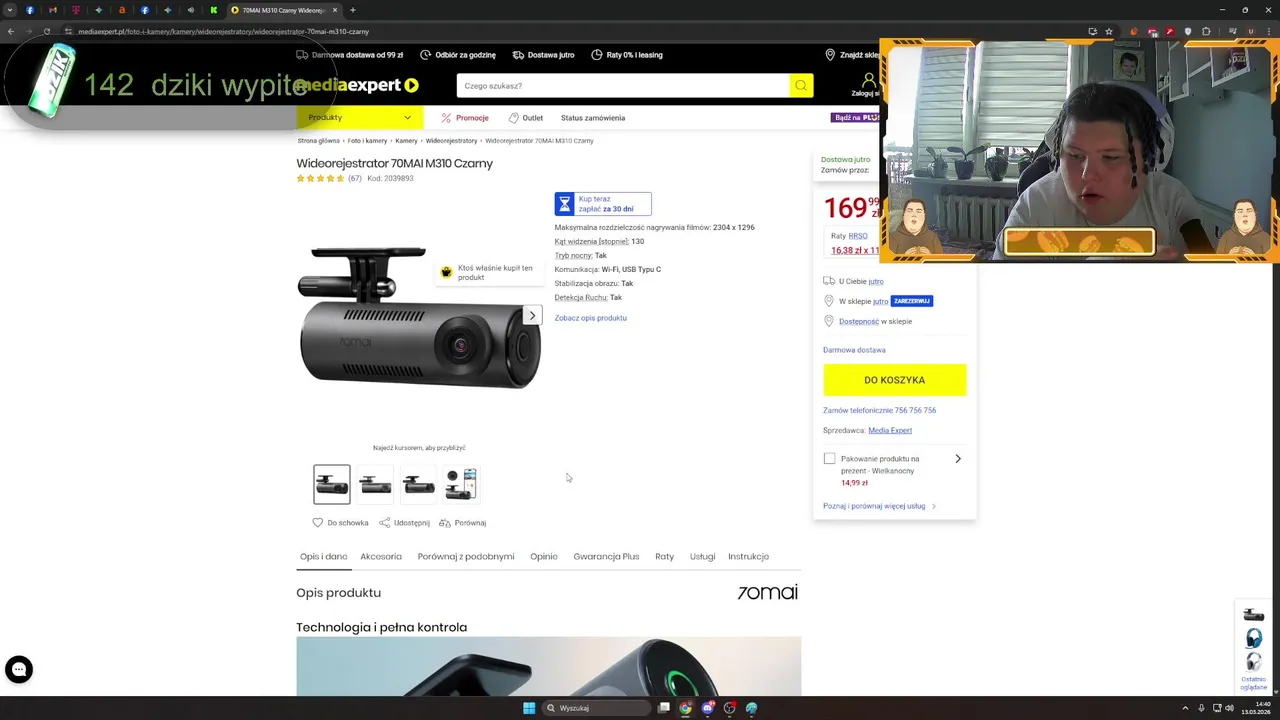Viewport: 1280px width, 720px height.
Task: Click the hourglass Kup teraz icon
Action: [x=565, y=204]
